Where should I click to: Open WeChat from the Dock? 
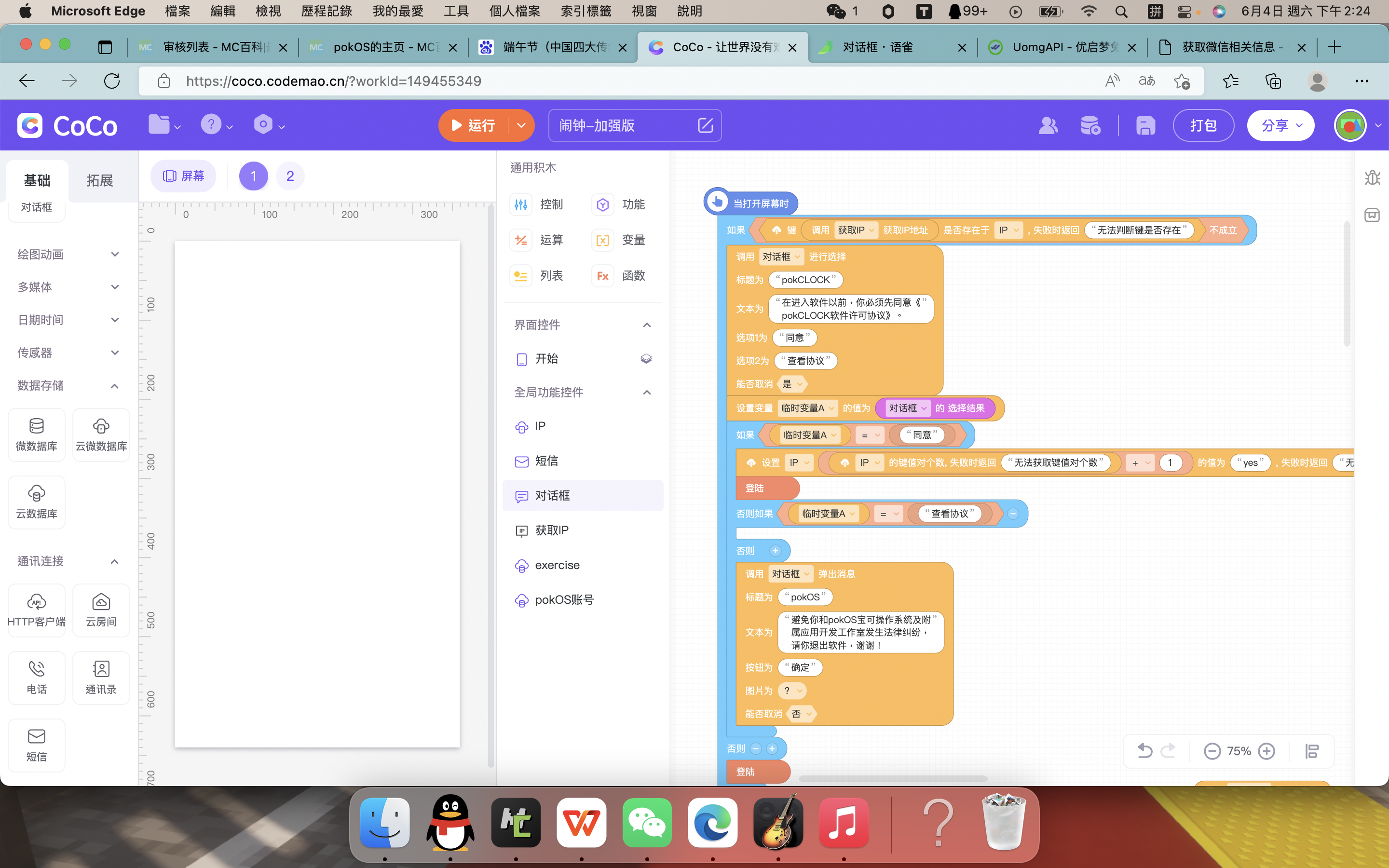[647, 823]
